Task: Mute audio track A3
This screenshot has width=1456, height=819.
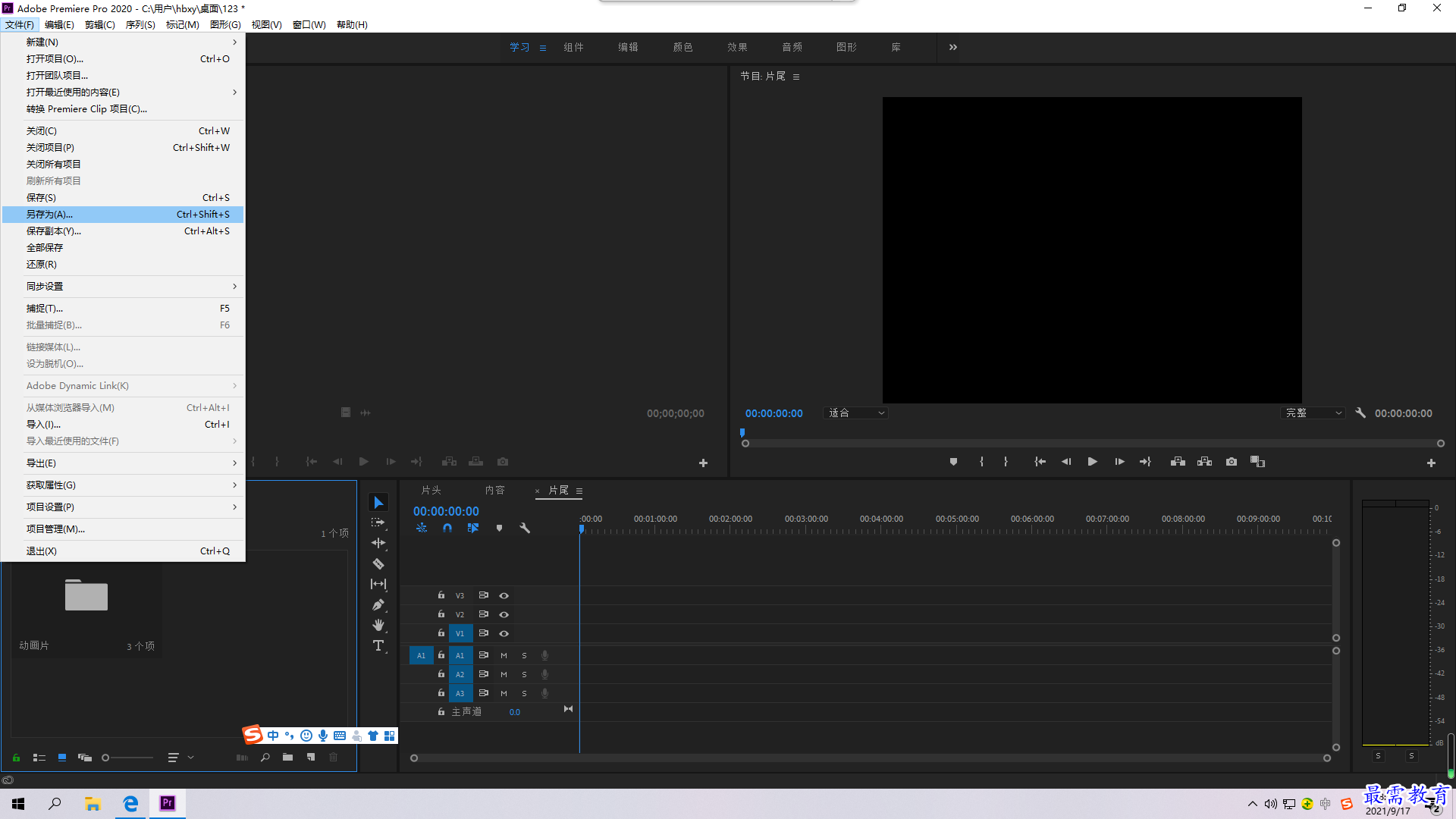Action: 504,693
